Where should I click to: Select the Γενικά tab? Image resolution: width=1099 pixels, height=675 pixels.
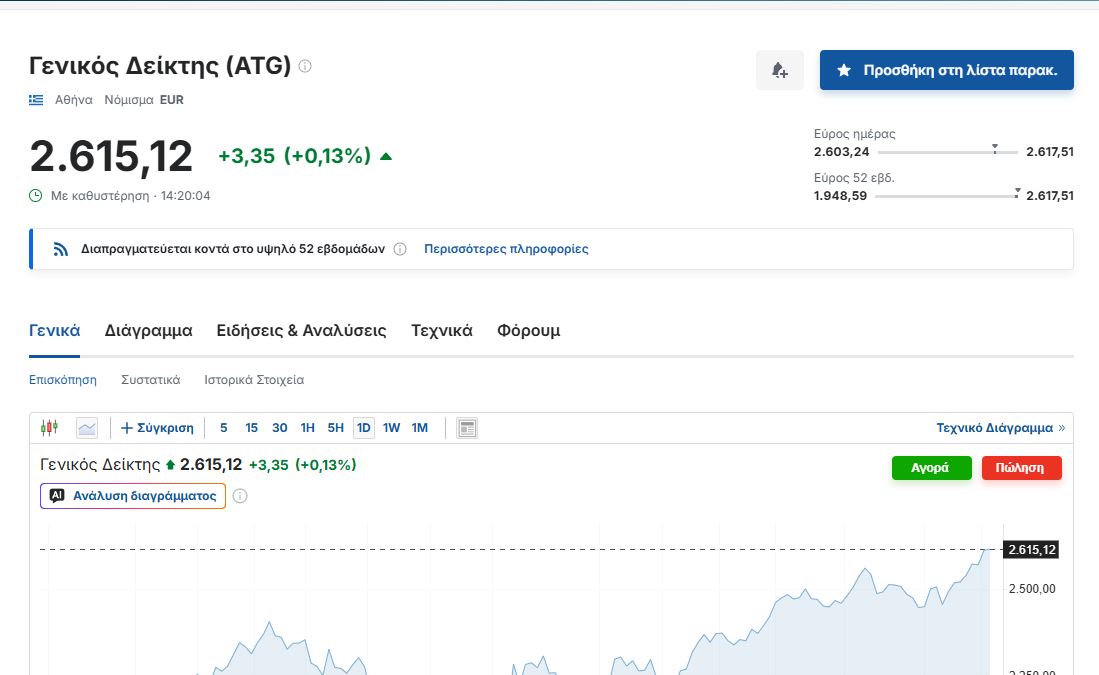55,330
